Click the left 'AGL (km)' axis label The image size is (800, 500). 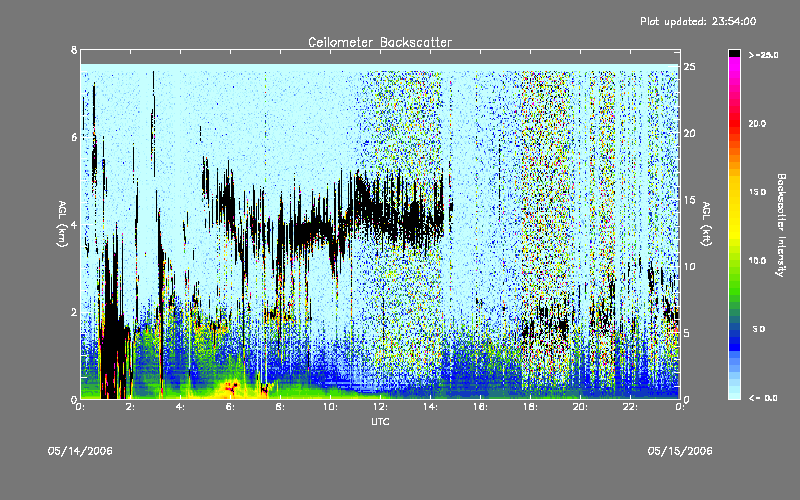click(62, 224)
